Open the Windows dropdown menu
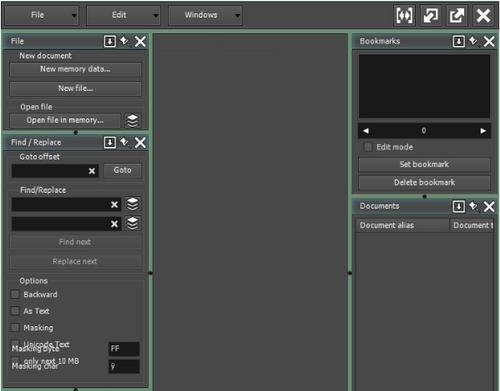Image resolution: width=500 pixels, height=391 pixels. pos(205,15)
